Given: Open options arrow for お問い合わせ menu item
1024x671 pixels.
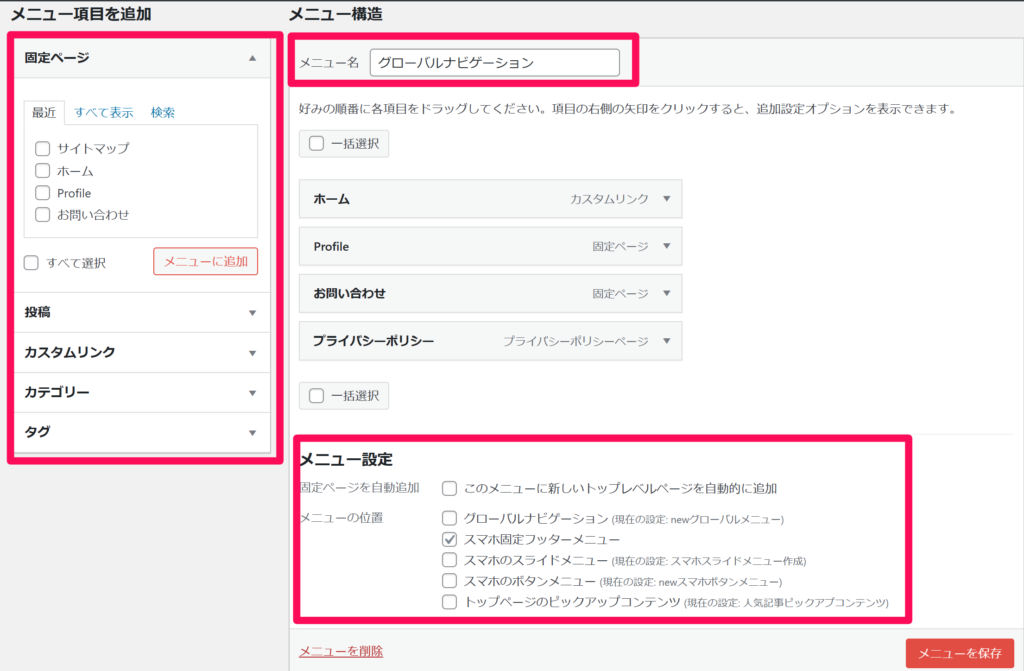Looking at the screenshot, I should click(x=667, y=294).
